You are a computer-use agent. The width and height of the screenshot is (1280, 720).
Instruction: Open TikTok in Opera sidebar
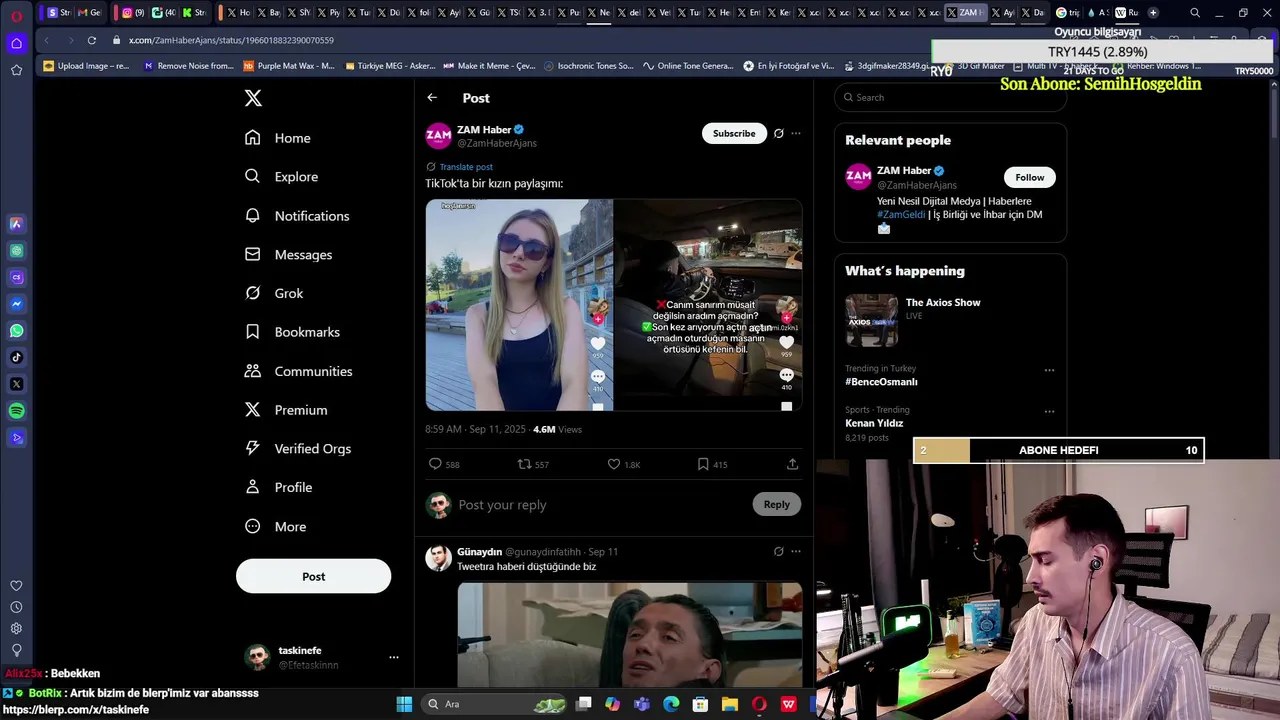click(16, 357)
